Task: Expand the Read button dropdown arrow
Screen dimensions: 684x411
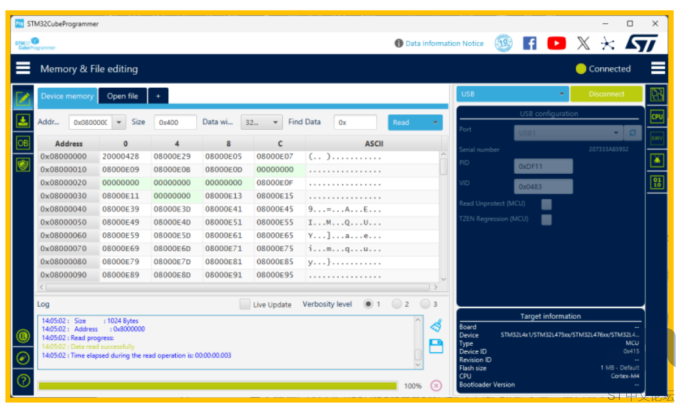Action: pos(435,122)
